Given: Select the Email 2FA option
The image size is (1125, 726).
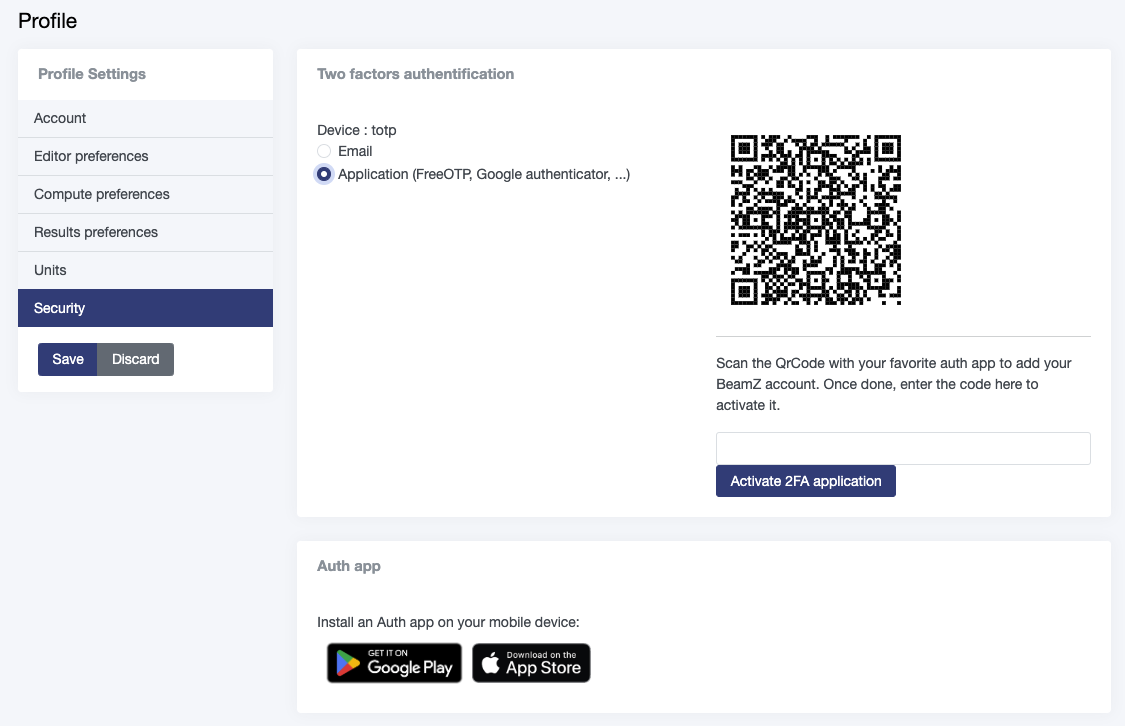Looking at the screenshot, I should pyautogui.click(x=325, y=151).
